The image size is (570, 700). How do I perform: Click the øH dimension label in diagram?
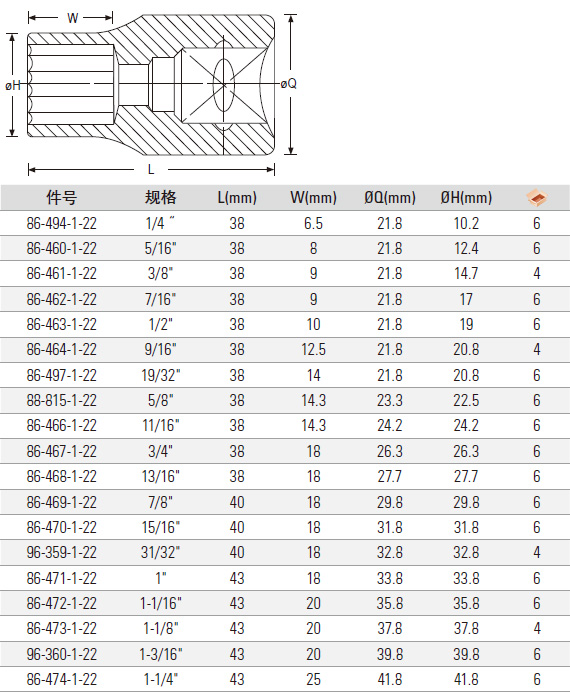point(13,85)
